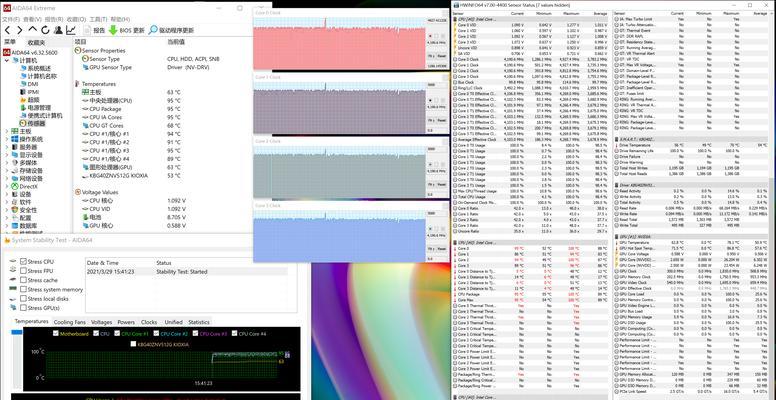The height and width of the screenshot is (400, 776).
Task: Toggle the CPU Core #4 graph checkbox
Action: (234, 334)
